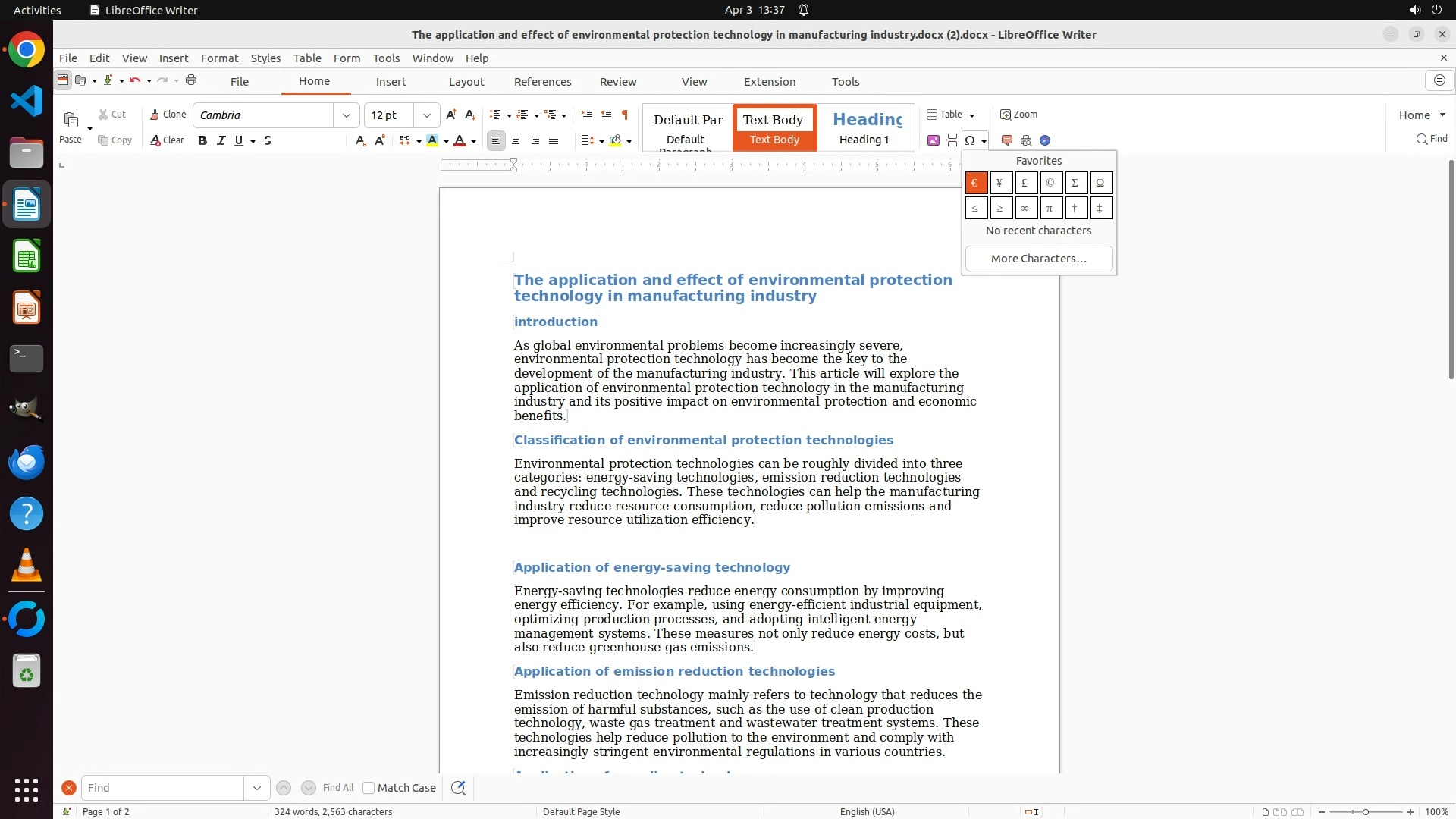Click the Clone formatting brush
The height and width of the screenshot is (819, 1456).
(168, 115)
